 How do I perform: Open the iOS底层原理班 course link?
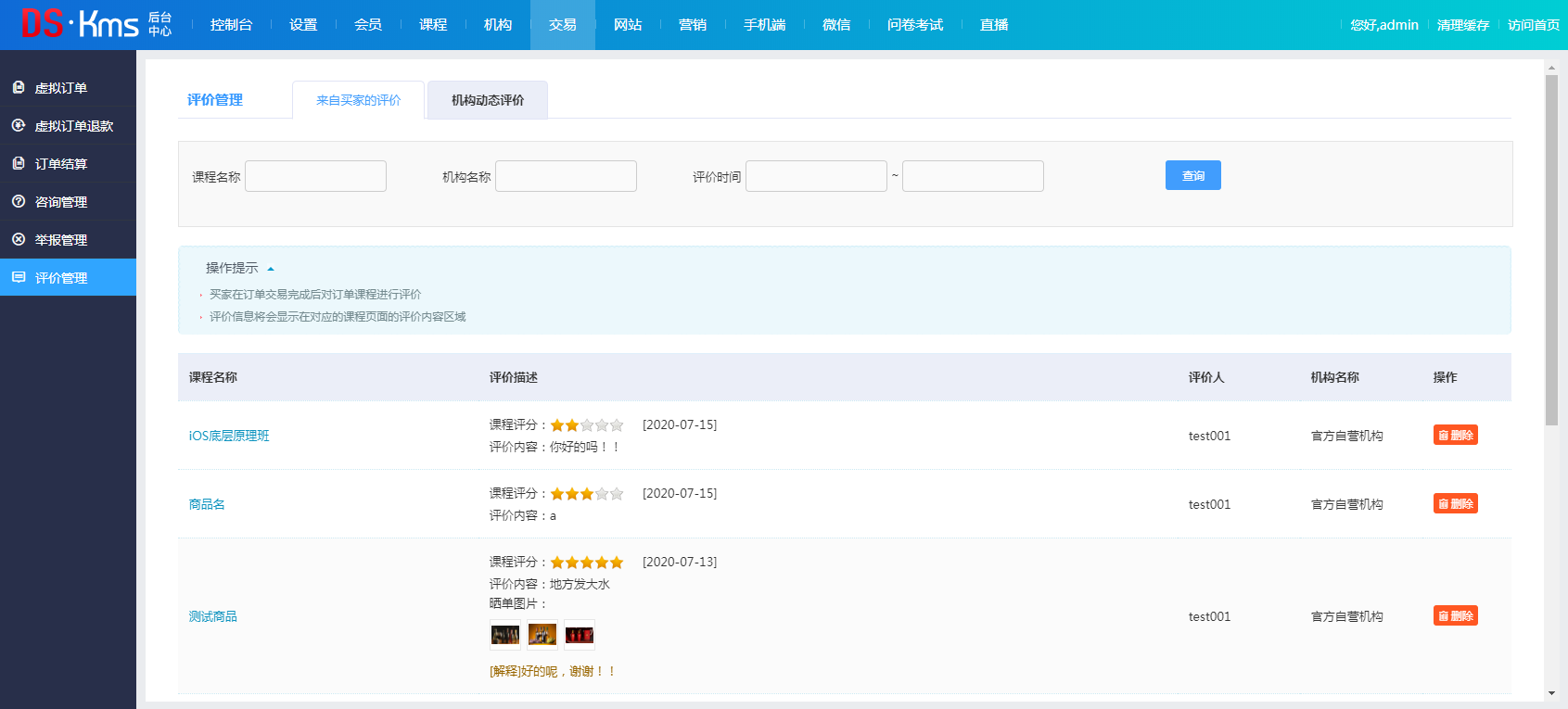(229, 436)
